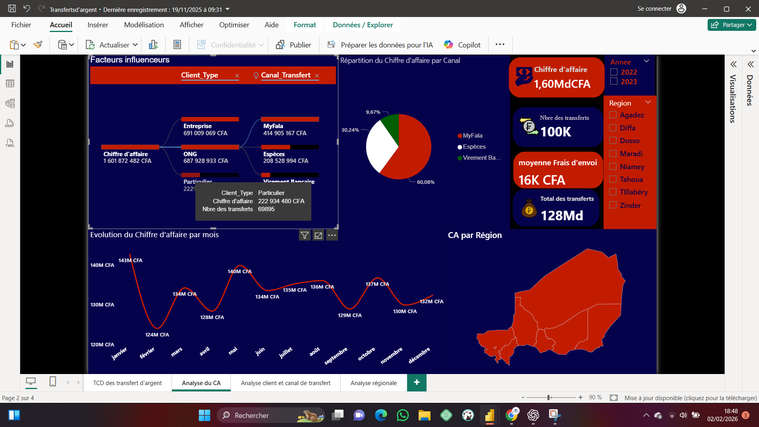The width and height of the screenshot is (759, 427).
Task: Click the get data table icon
Action: (62, 45)
